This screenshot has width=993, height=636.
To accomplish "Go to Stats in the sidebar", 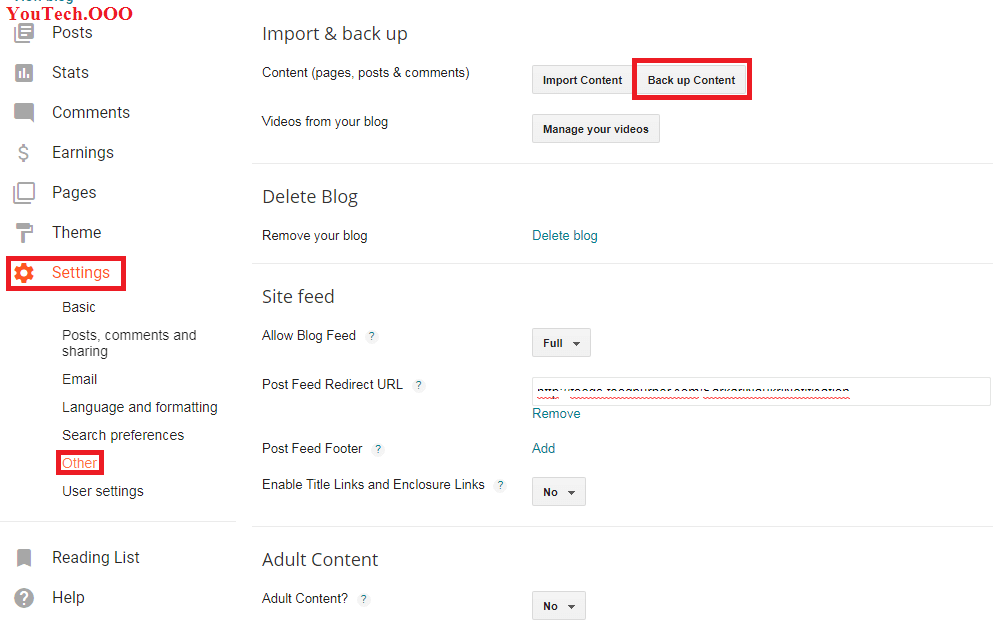I will (70, 72).
